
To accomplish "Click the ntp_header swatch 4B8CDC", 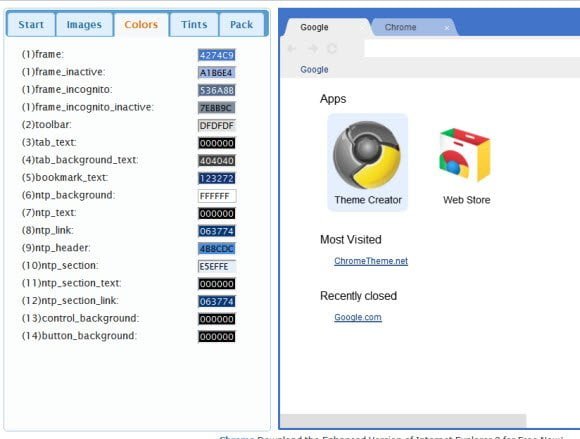I will 217,249.
